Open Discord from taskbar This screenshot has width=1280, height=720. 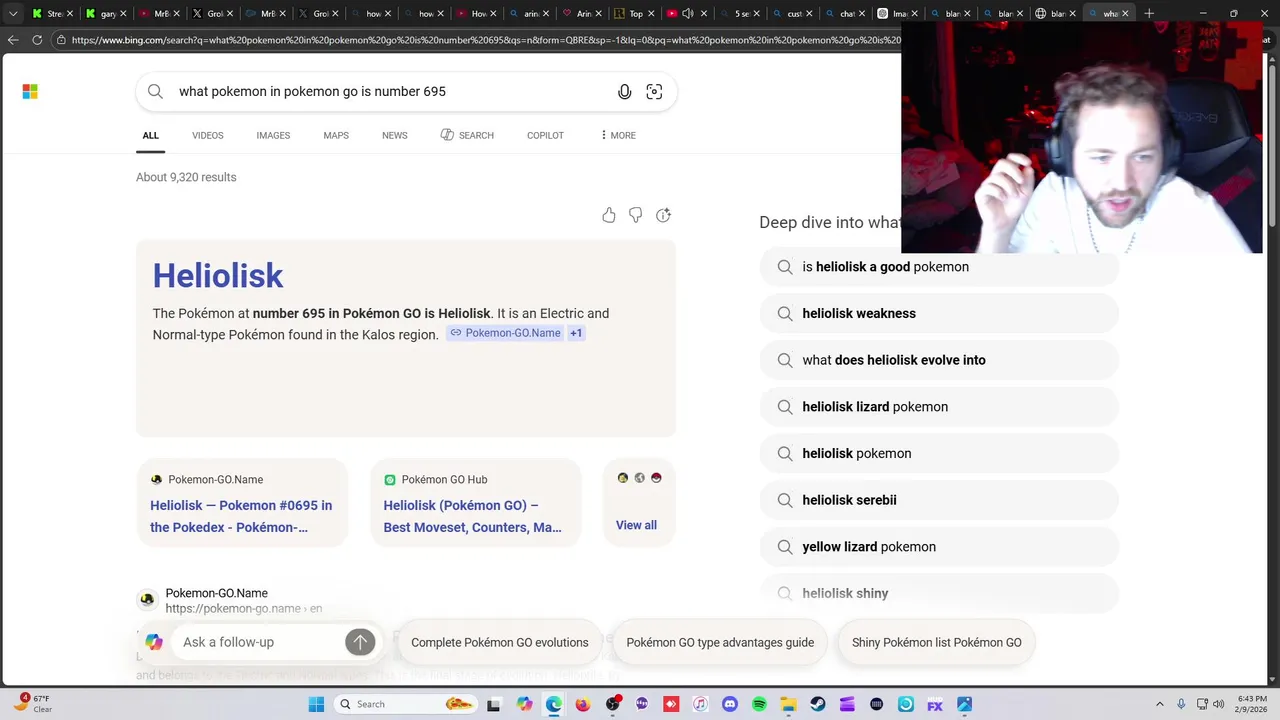click(x=730, y=704)
